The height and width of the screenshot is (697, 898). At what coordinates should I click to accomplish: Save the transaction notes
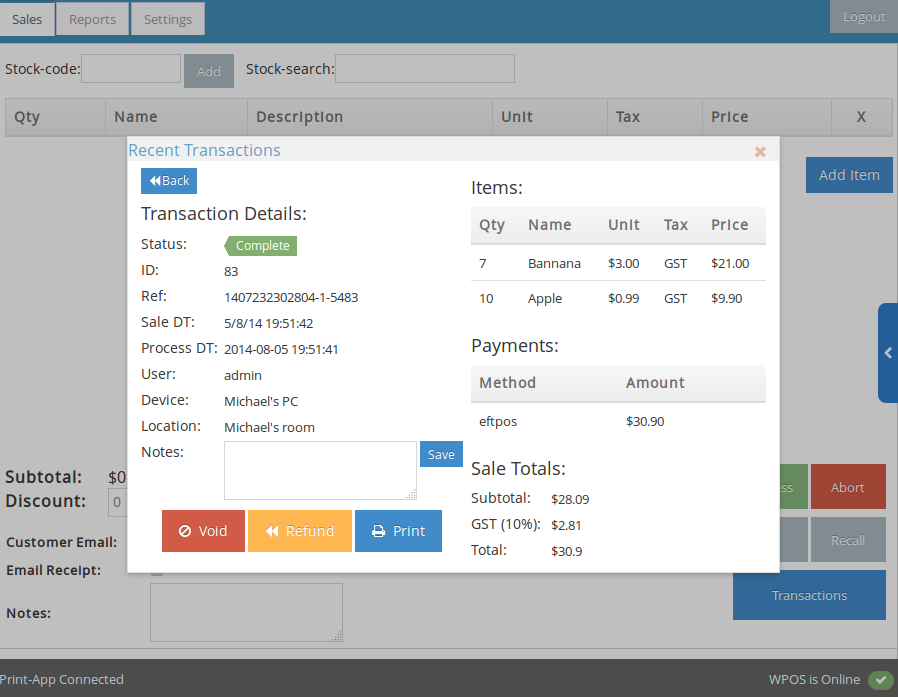(441, 454)
